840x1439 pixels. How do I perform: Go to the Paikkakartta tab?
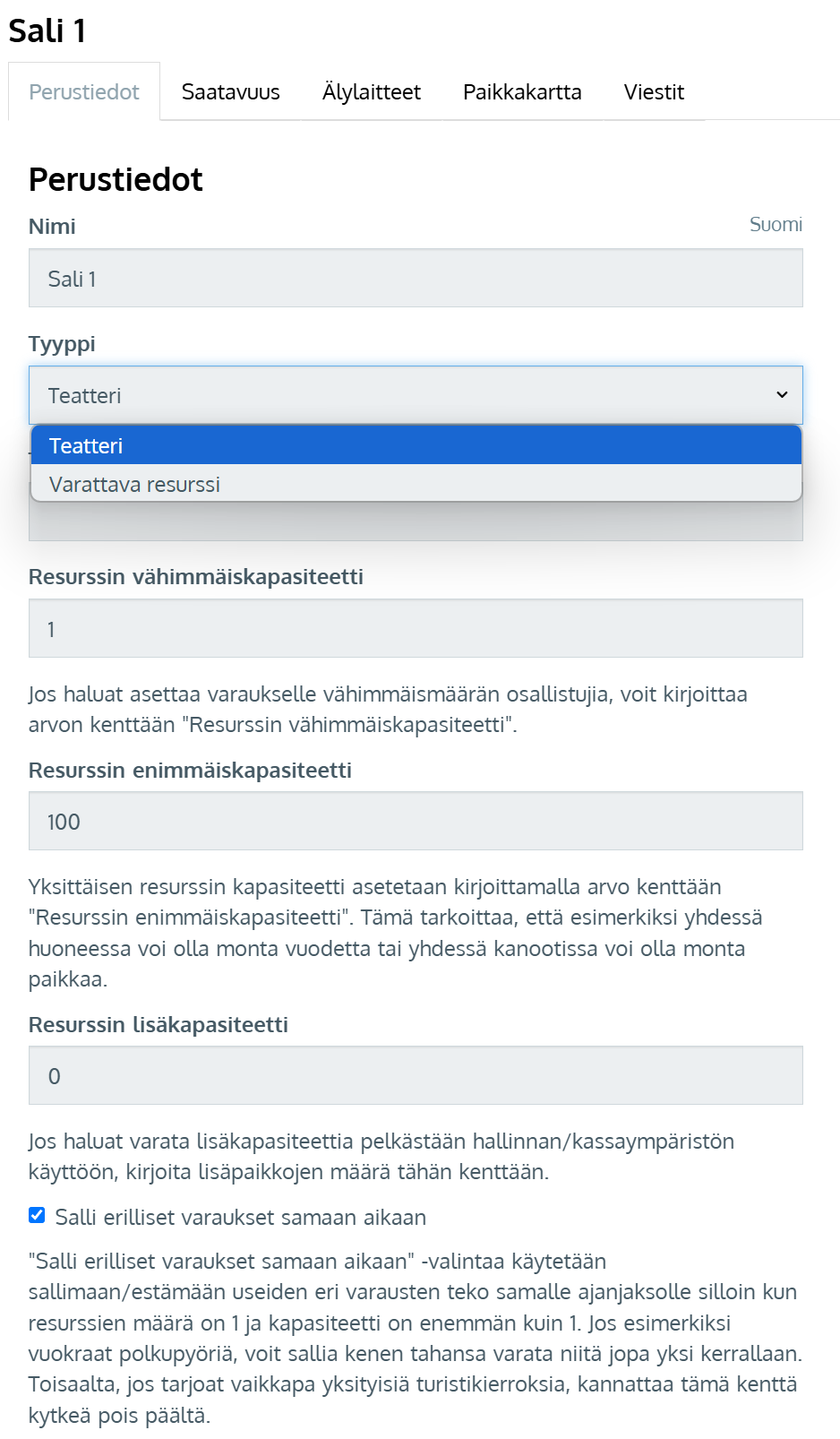[521, 92]
